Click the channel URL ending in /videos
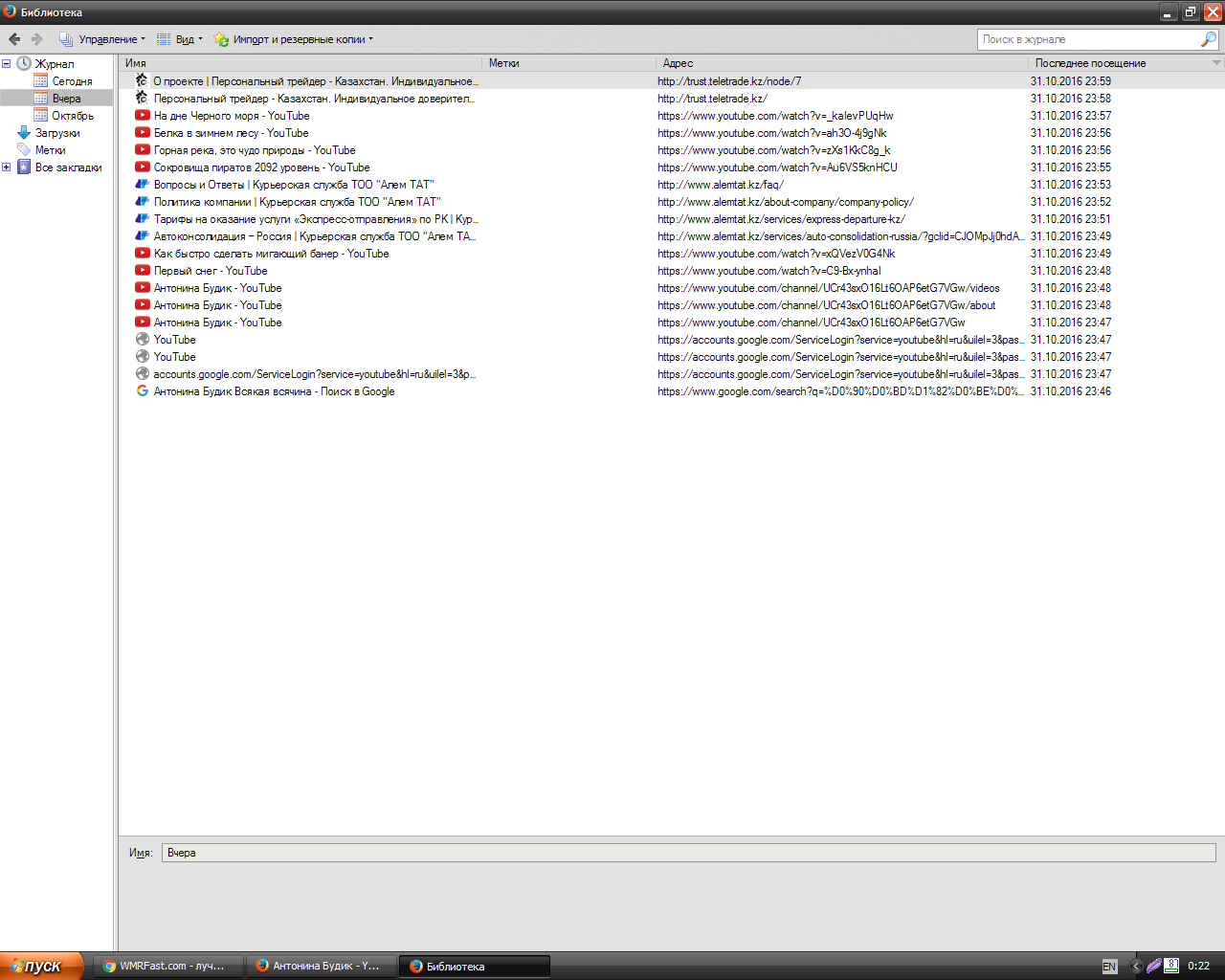Viewport: 1225px width, 980px height. (x=829, y=288)
